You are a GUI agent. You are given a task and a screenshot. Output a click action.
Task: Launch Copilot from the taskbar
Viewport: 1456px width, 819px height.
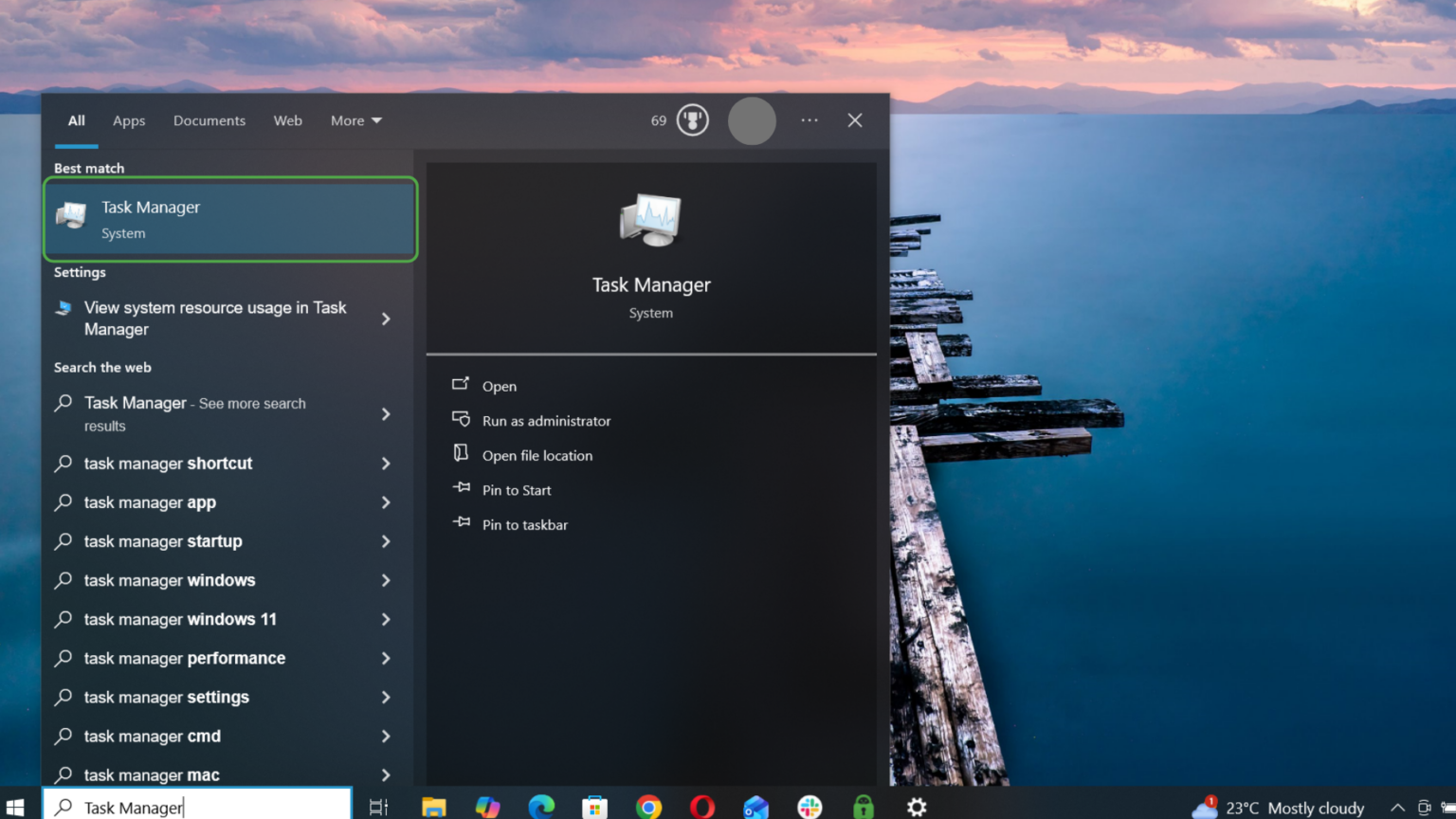[487, 807]
